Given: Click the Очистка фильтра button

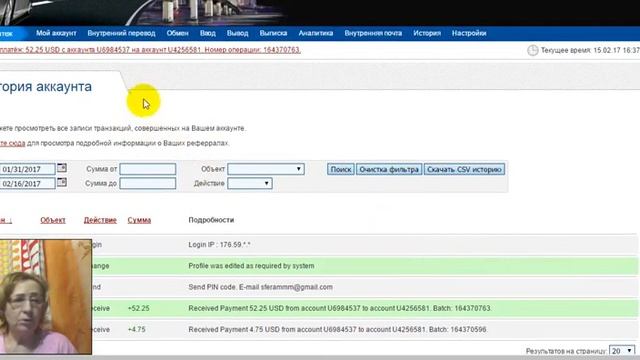Looking at the screenshot, I should click(x=389, y=169).
